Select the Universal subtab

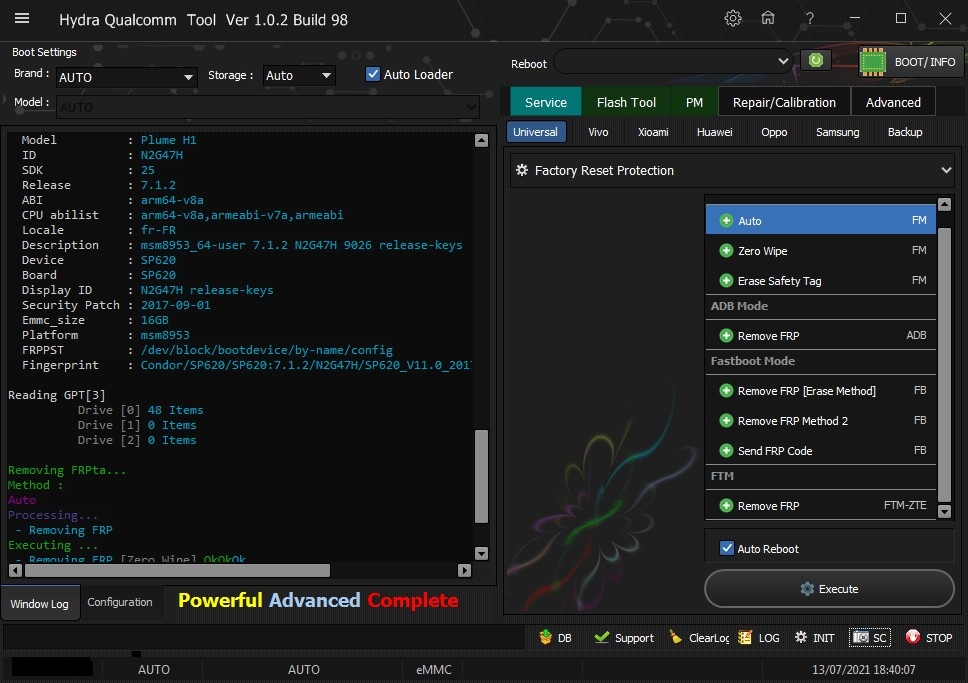click(x=535, y=132)
